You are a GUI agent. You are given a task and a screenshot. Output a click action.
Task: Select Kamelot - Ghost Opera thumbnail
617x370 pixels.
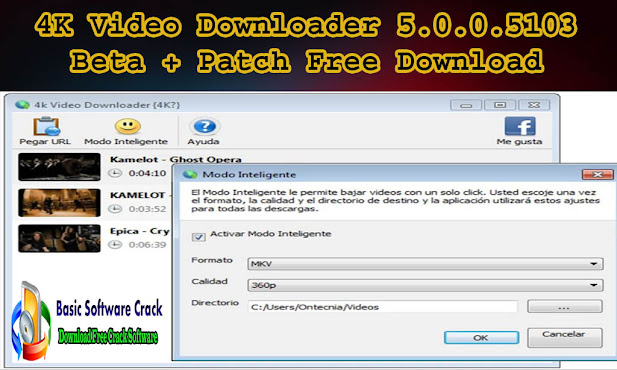click(x=59, y=167)
